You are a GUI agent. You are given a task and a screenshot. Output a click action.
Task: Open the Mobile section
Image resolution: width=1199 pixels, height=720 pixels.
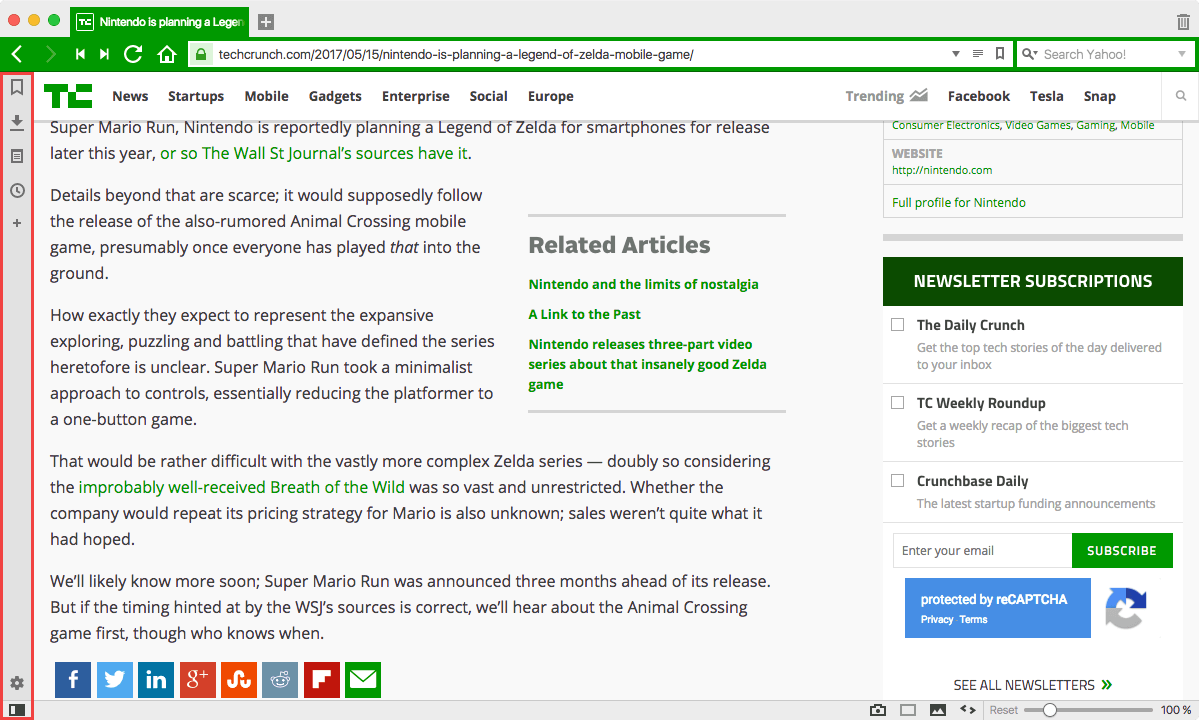[x=266, y=96]
